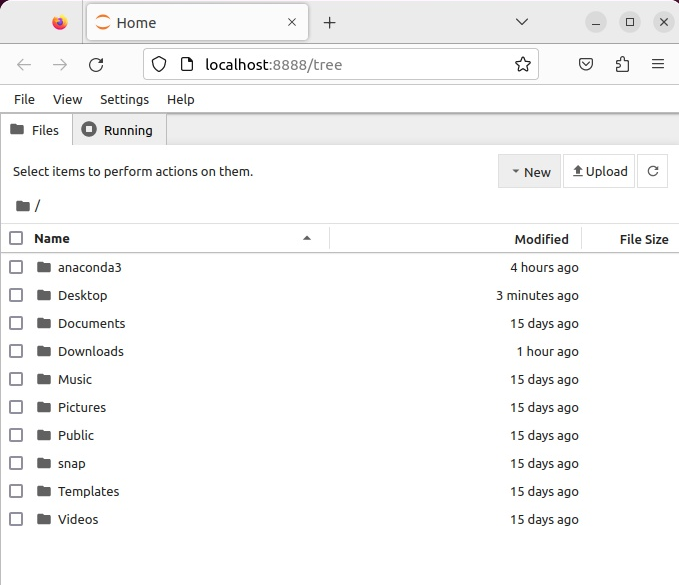The height and width of the screenshot is (585, 679).
Task: Open the Documents folder link
Action: 91,323
